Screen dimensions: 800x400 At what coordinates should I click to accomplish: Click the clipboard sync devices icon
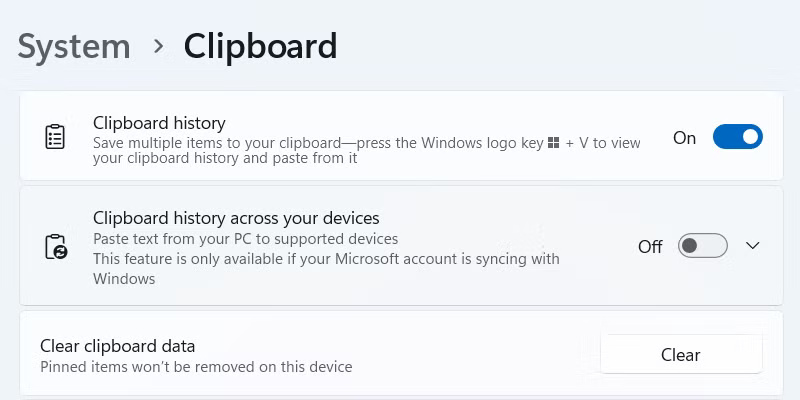[x=55, y=247]
